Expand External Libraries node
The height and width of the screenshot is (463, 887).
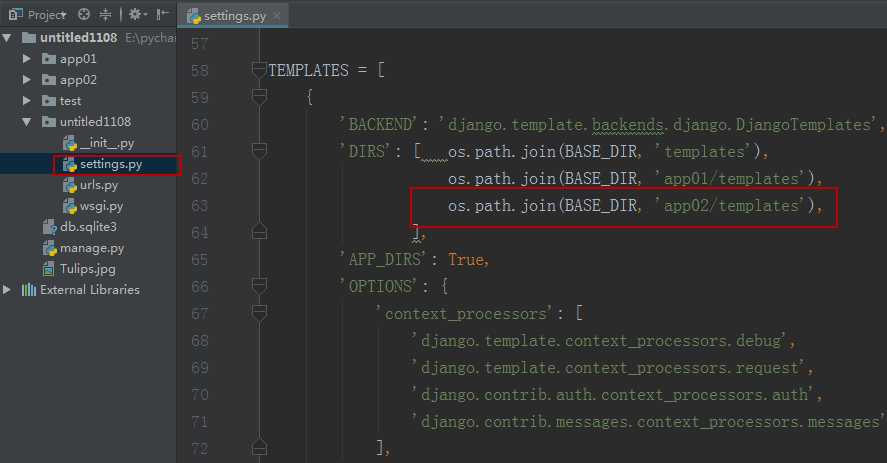[x=7, y=290]
